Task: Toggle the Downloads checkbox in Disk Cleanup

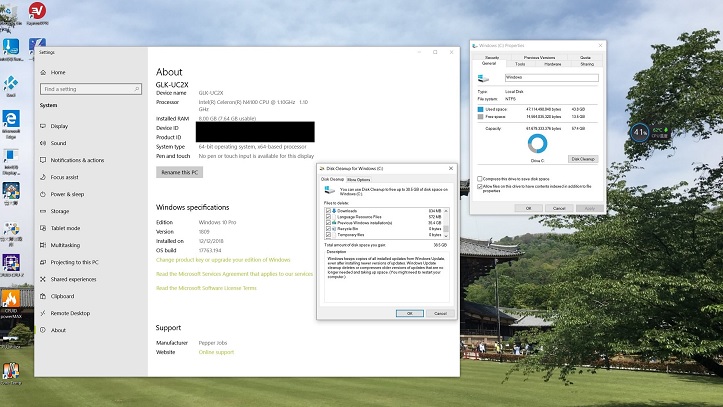Action: point(328,211)
